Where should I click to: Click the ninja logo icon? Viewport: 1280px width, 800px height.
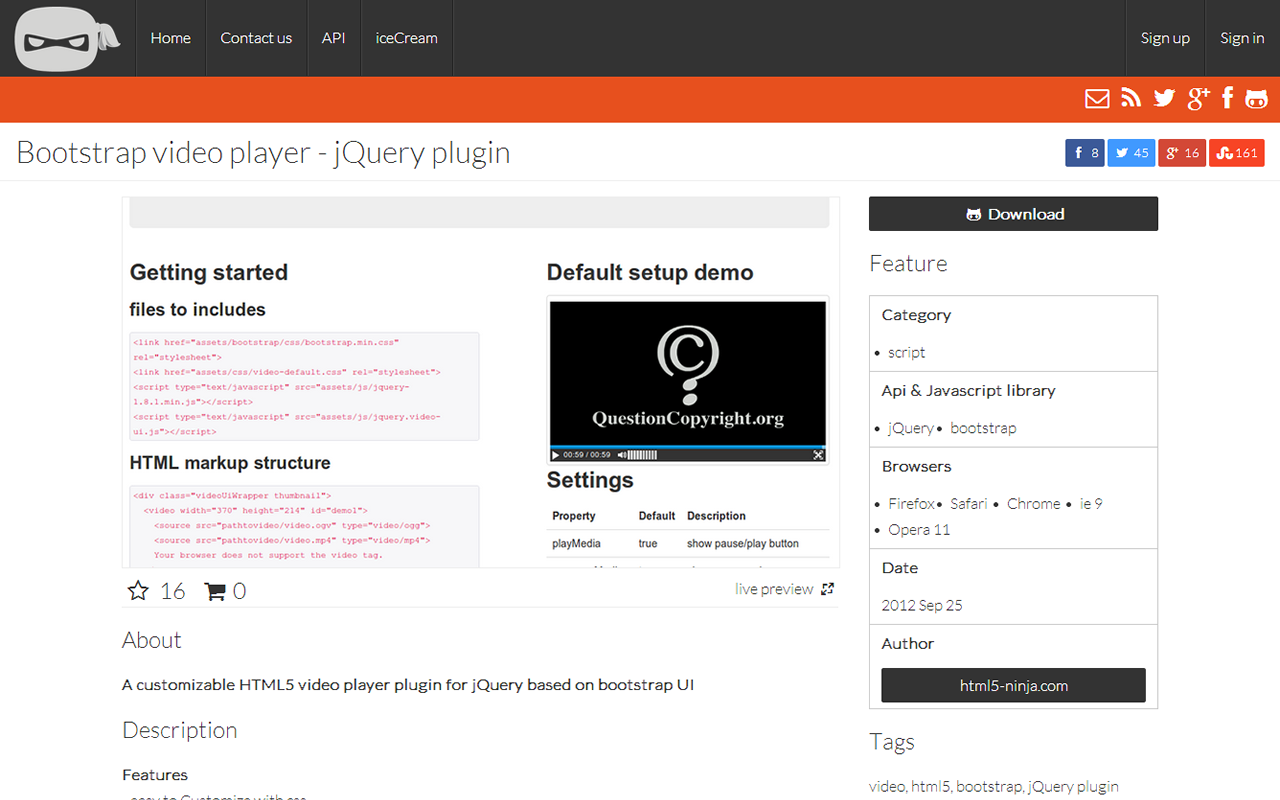pos(68,38)
